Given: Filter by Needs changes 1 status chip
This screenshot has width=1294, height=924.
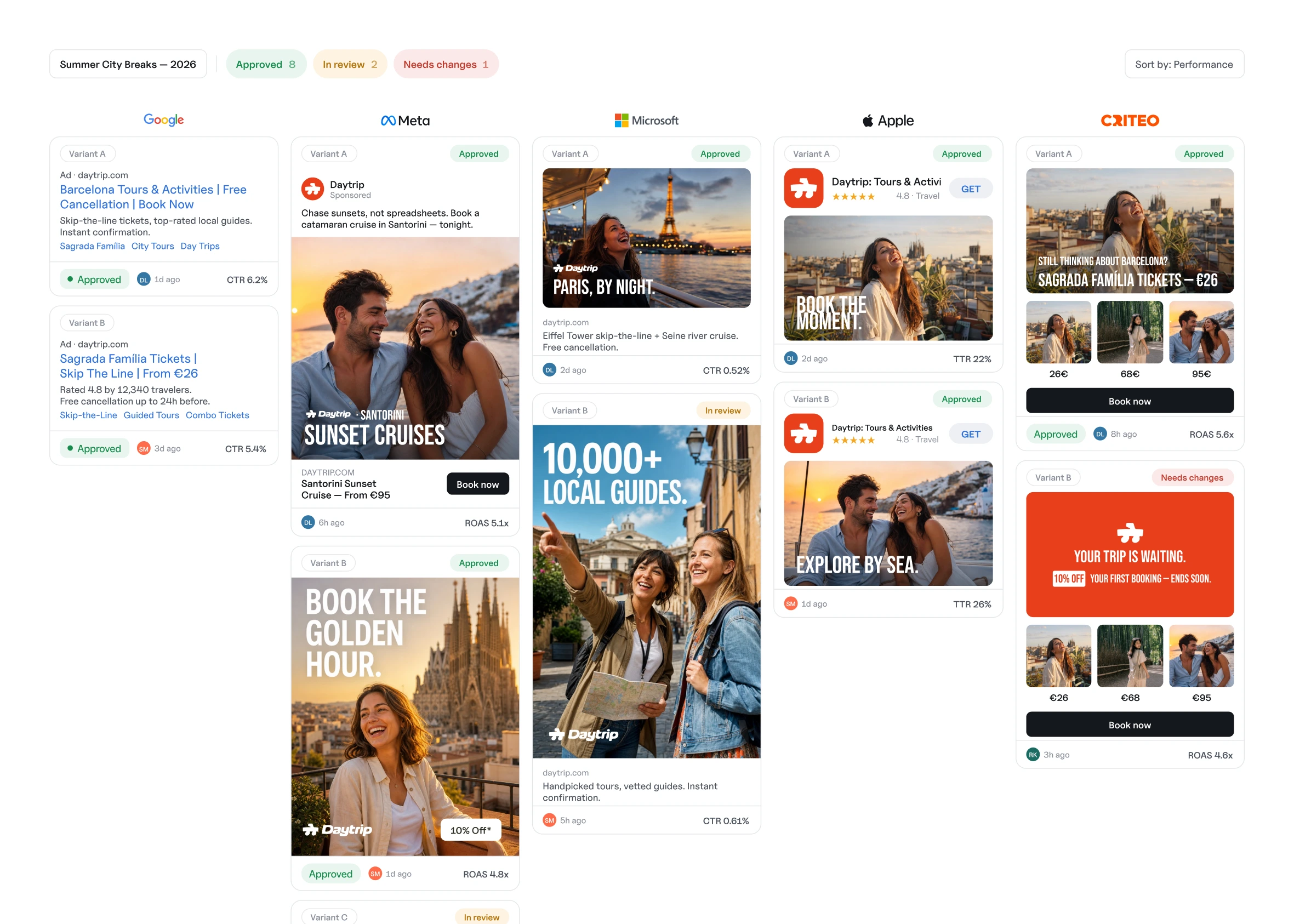Looking at the screenshot, I should click(446, 64).
